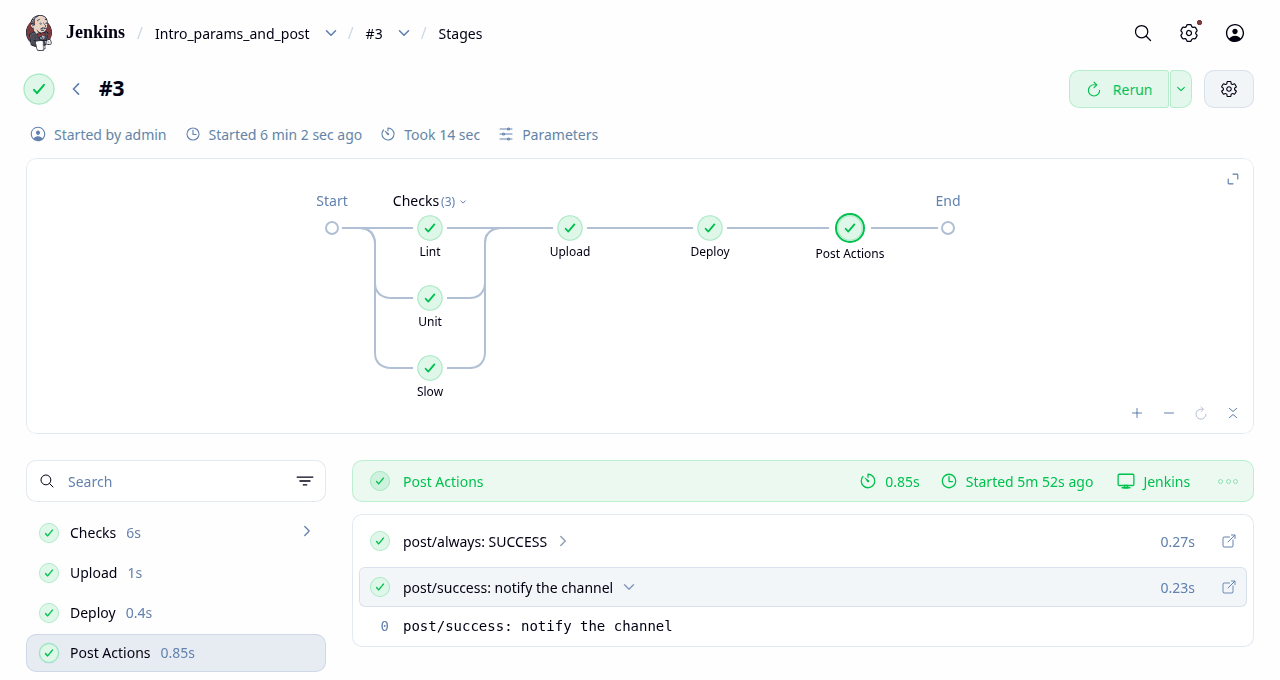1280x680 pixels.
Task: Click the 0.23s step duration
Action: (x=1178, y=587)
